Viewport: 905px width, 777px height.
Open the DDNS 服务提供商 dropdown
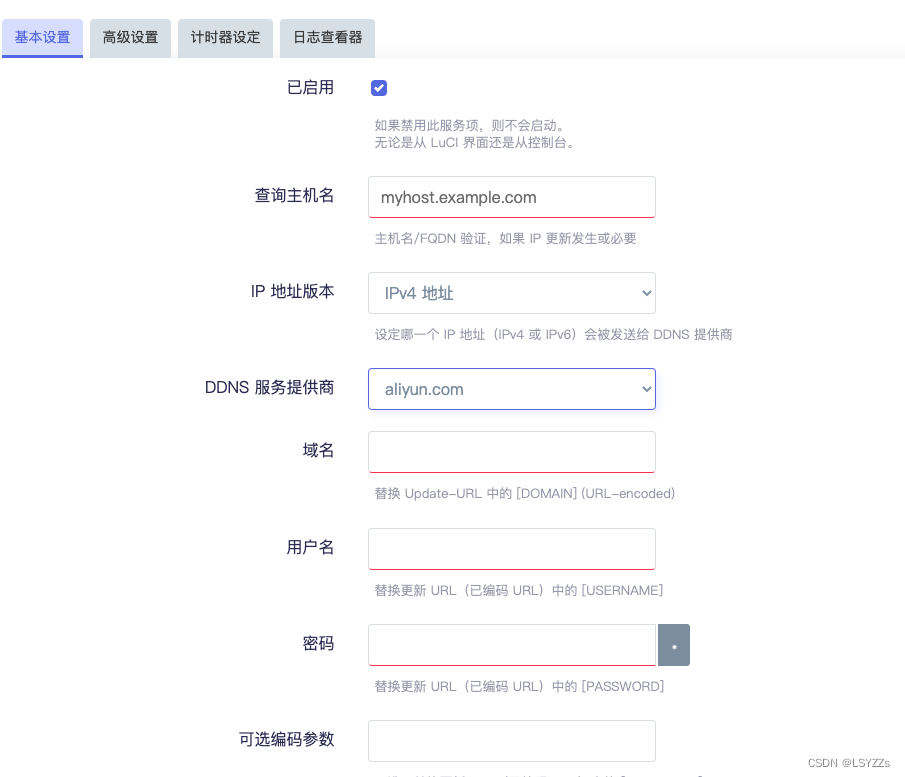click(x=511, y=389)
